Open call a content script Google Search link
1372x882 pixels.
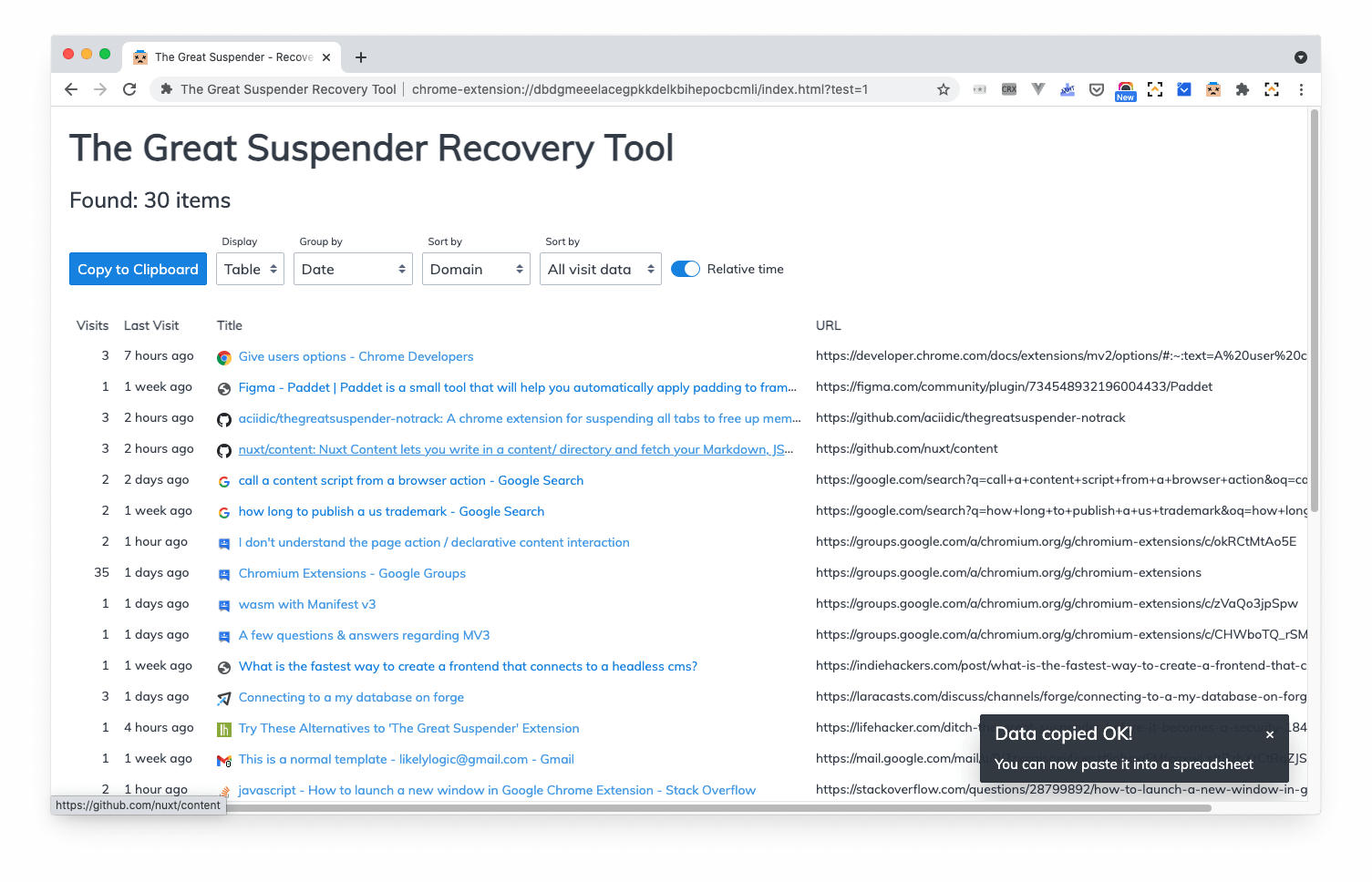(x=411, y=480)
